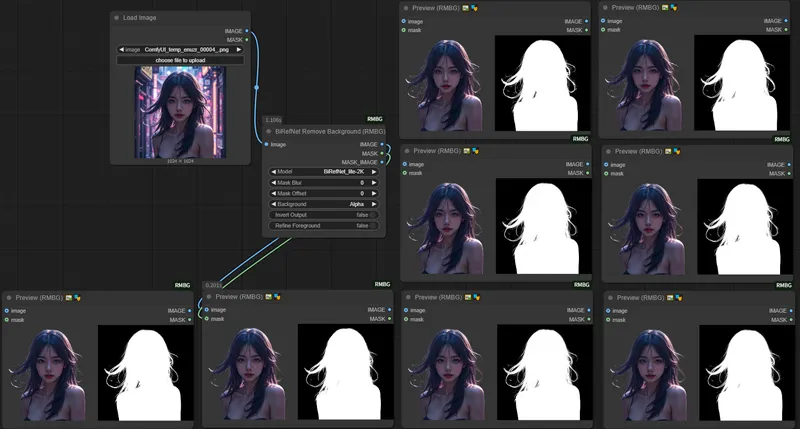The image size is (800, 429).
Task: Click the loaded image thumbnail in Load Image
Action: 180,111
